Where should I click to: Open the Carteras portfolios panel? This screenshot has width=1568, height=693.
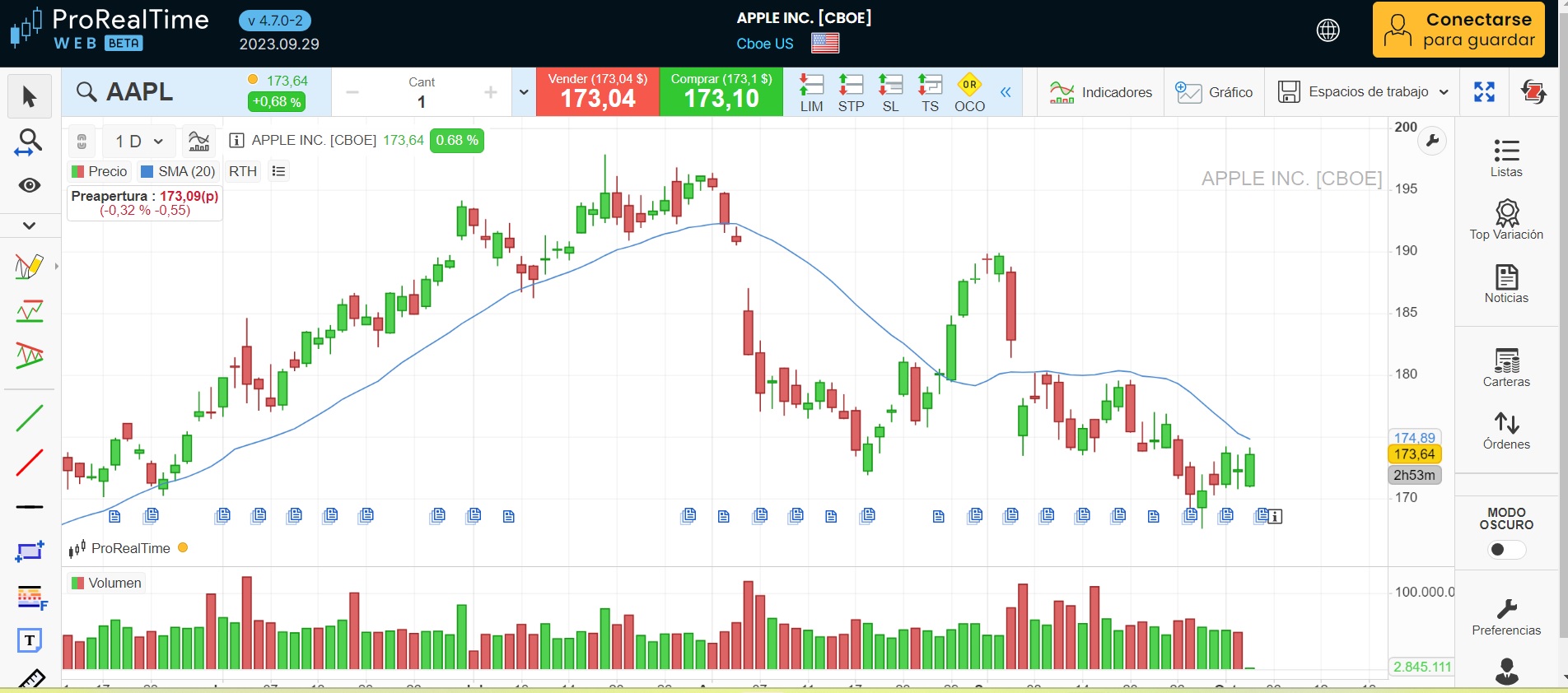click(x=1506, y=367)
